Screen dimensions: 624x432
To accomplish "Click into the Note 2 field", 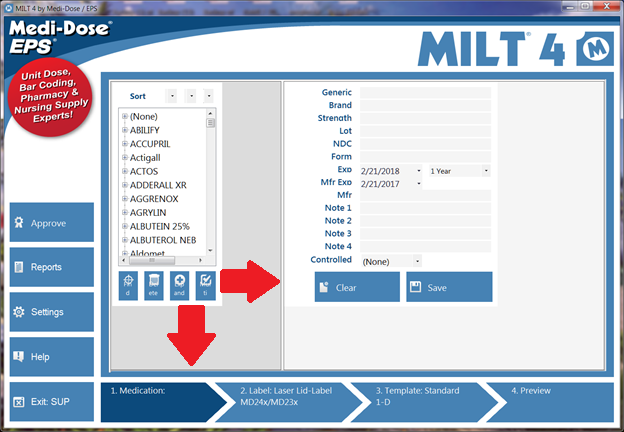I will [425, 220].
